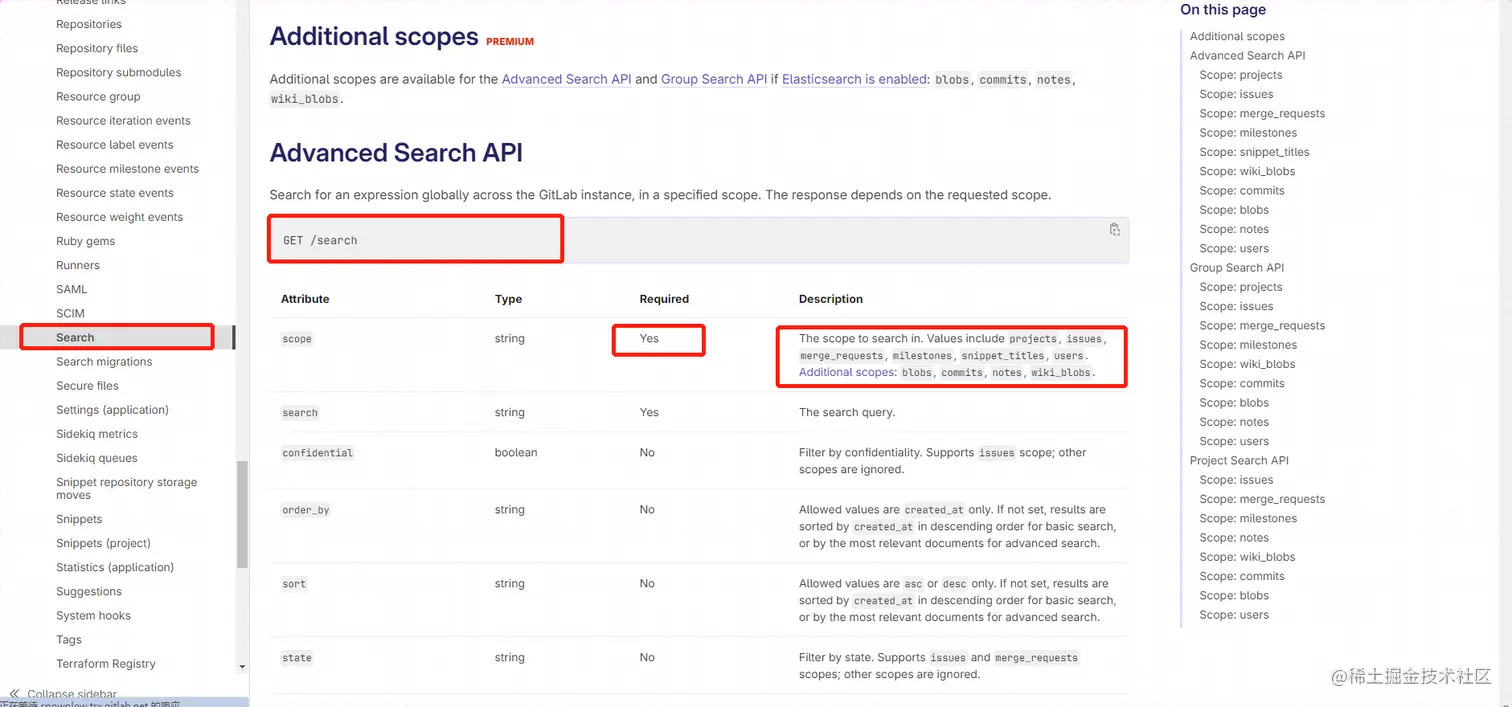
Task: Open the Runners sidebar entry
Action: 78,265
